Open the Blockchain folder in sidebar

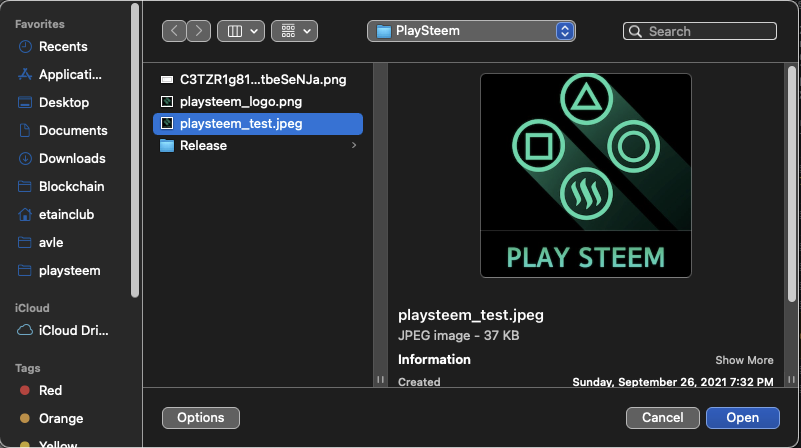pos(72,187)
